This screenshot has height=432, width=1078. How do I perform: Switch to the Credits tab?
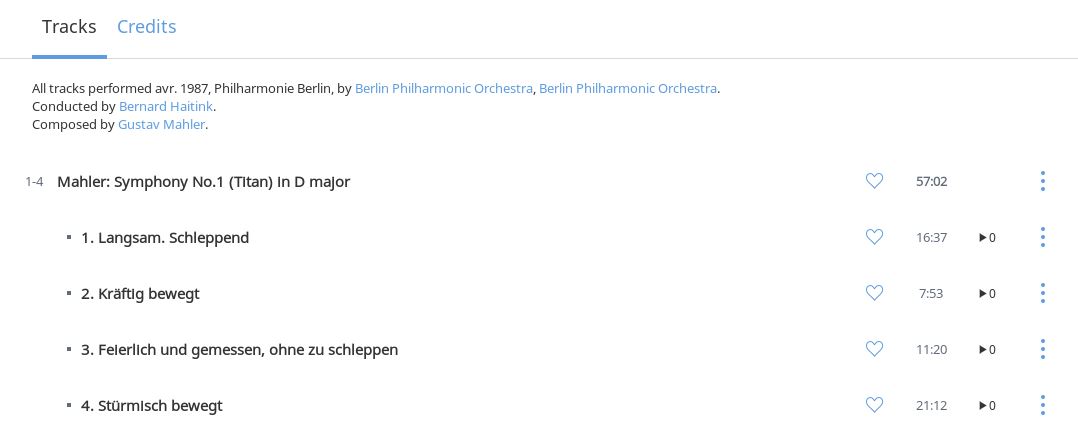pyautogui.click(x=146, y=27)
